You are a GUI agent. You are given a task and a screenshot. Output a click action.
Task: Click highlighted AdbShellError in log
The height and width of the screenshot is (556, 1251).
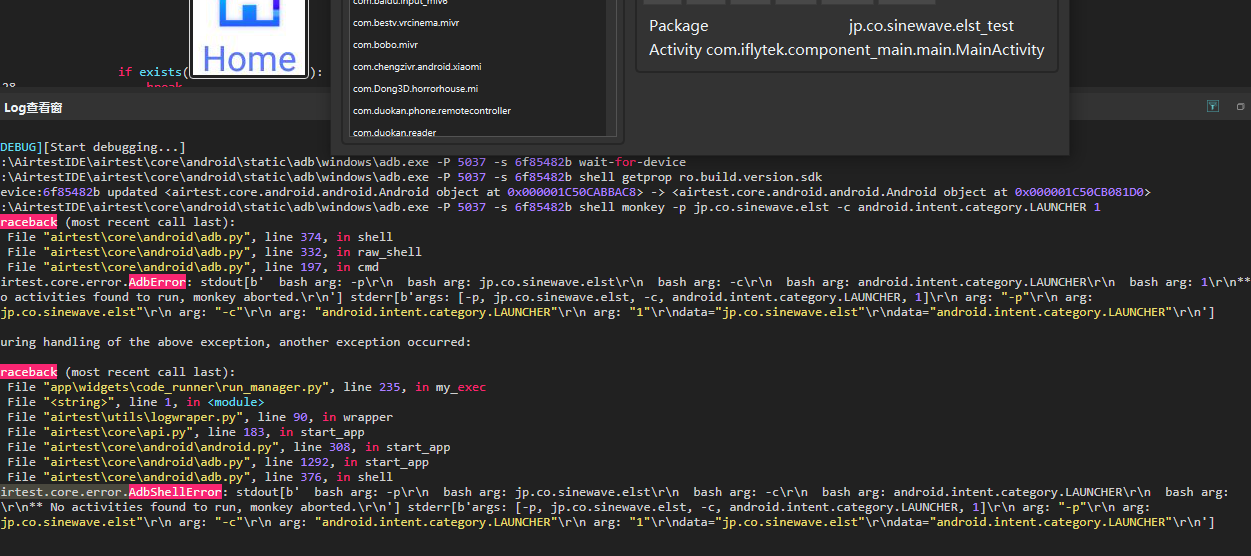[175, 492]
